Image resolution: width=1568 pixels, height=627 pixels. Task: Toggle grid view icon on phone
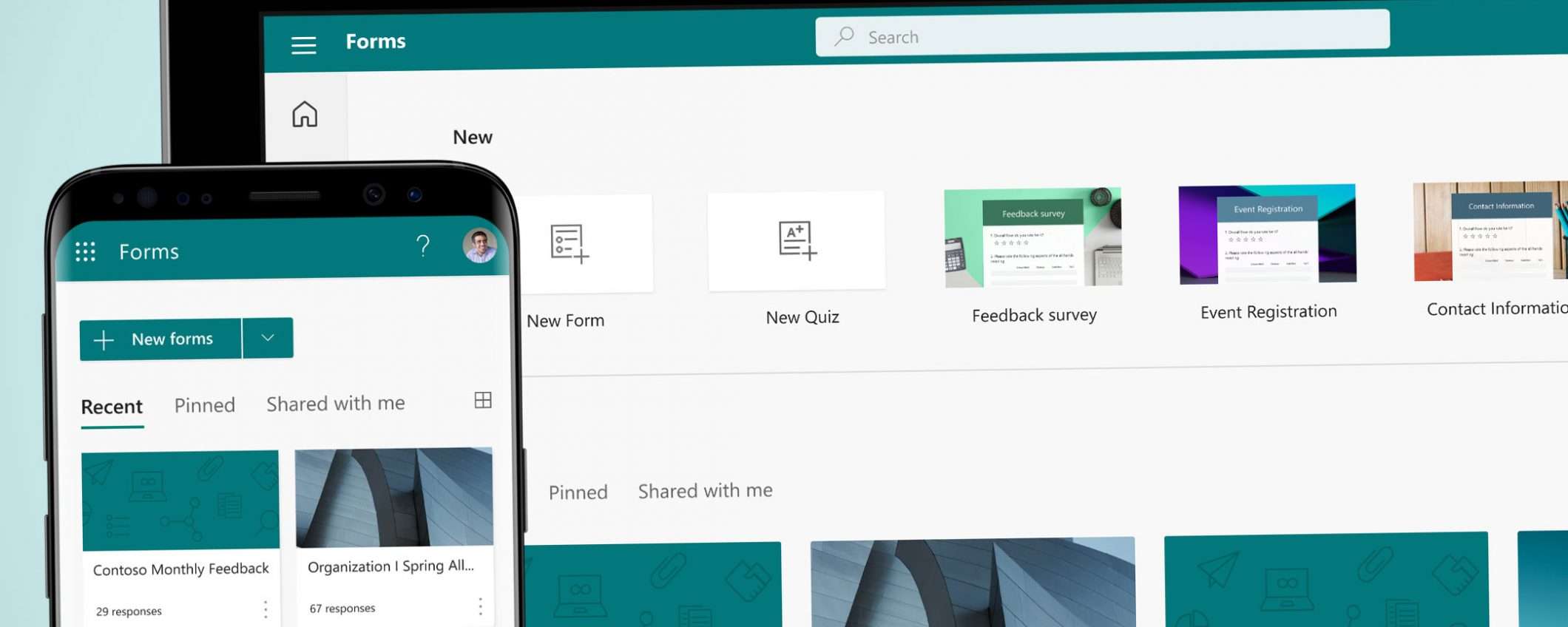483,400
